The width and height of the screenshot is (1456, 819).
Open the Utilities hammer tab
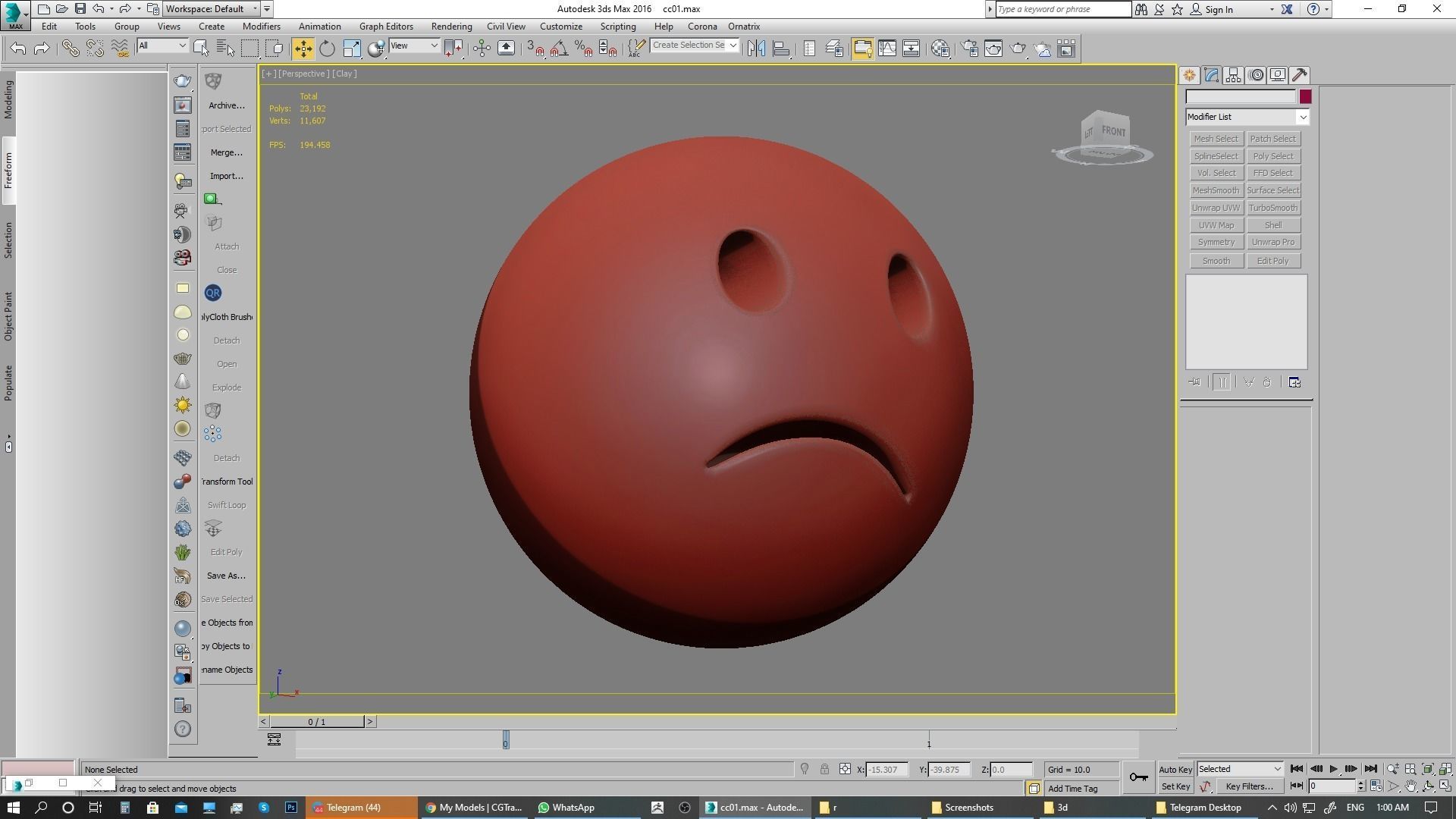[x=1300, y=75]
